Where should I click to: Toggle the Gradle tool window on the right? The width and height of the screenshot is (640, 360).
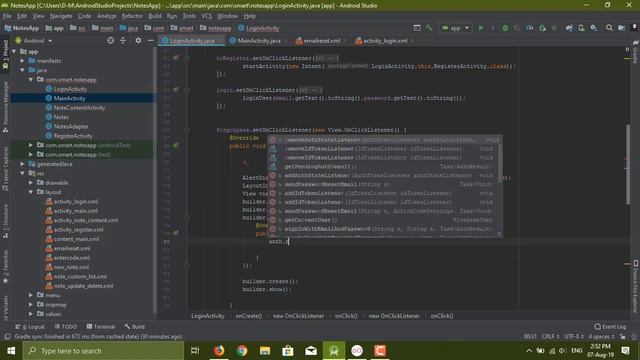pyautogui.click(x=636, y=52)
